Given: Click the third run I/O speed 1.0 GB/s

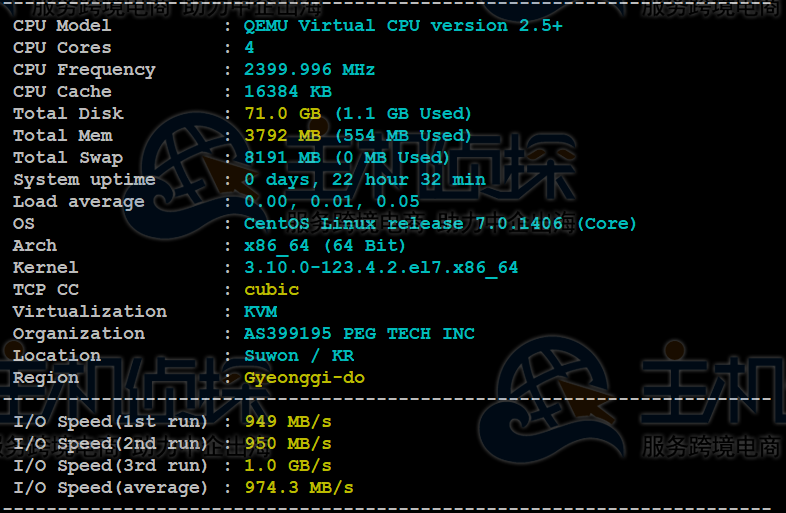Looking at the screenshot, I should pyautogui.click(x=288, y=466).
